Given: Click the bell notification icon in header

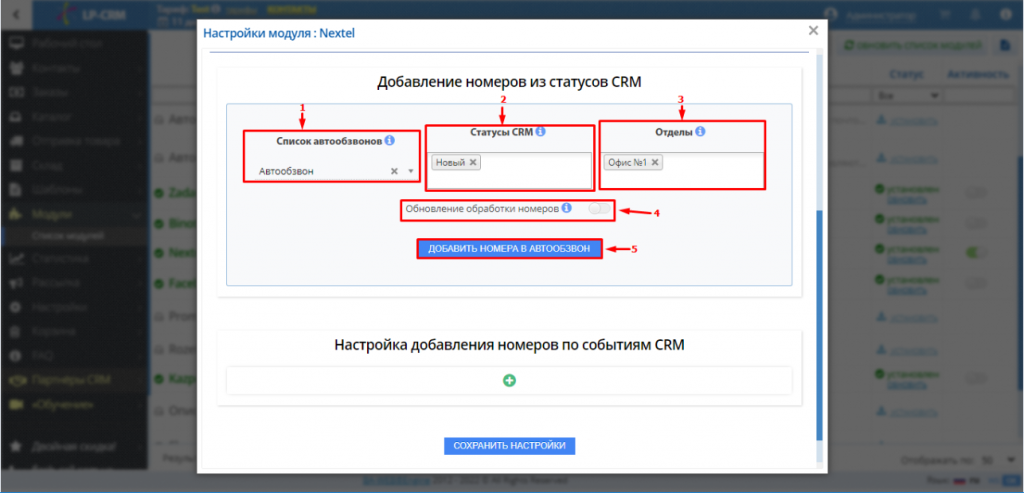Looking at the screenshot, I should [x=974, y=14].
